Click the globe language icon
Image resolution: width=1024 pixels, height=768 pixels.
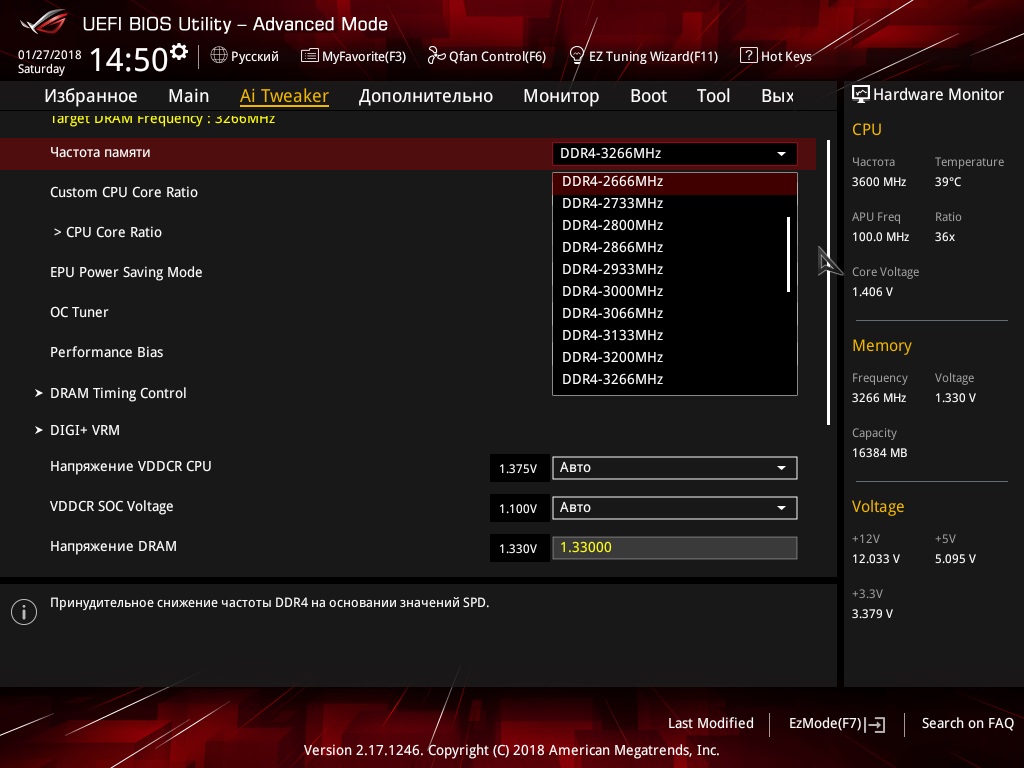219,56
